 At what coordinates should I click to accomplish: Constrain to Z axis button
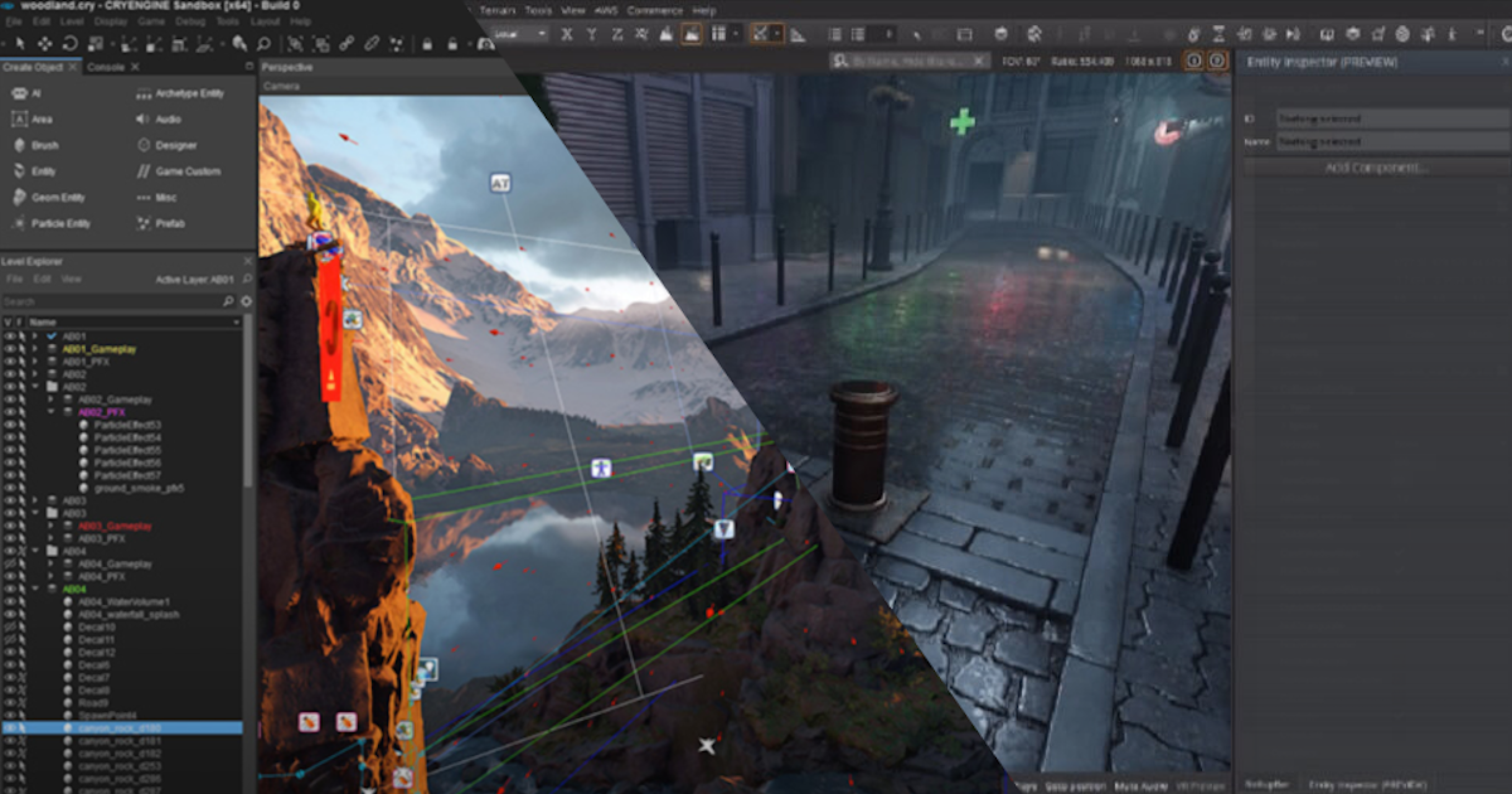click(x=617, y=35)
